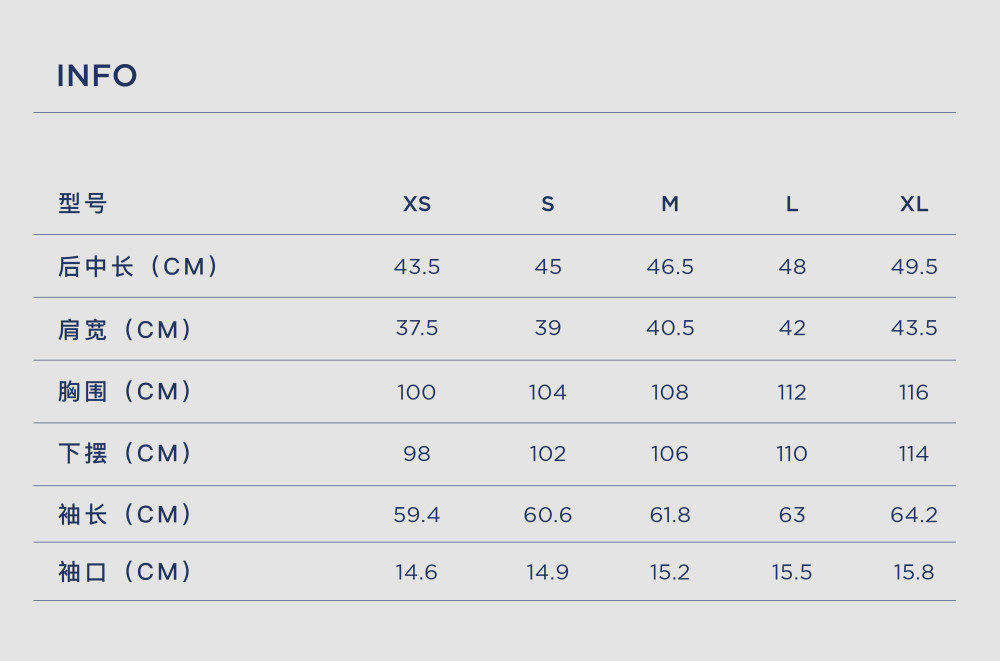Image resolution: width=1000 pixels, height=661 pixels.
Task: Click the 116 chest value for XL
Action: pos(914,392)
